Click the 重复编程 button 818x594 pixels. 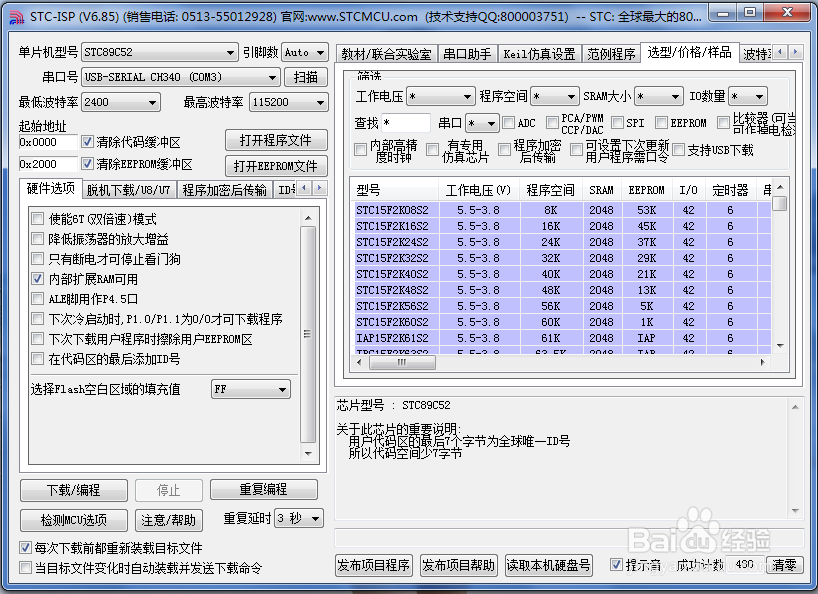point(263,489)
